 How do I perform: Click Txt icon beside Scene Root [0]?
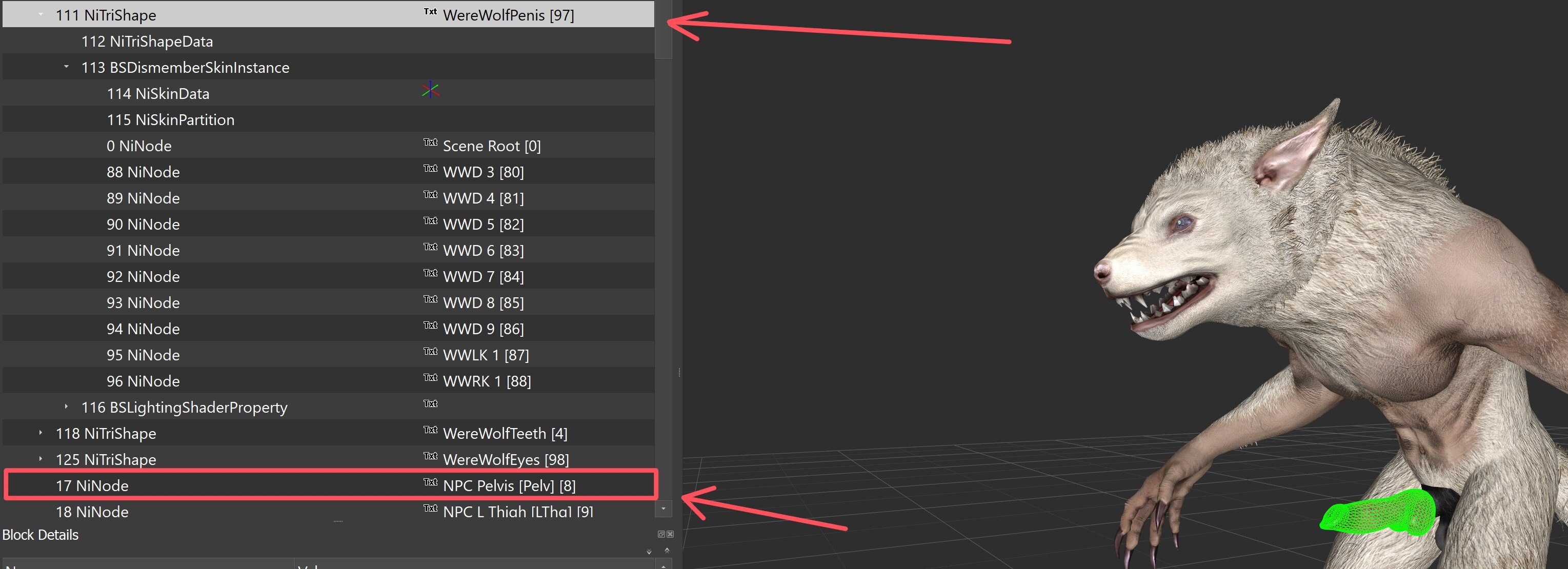pyautogui.click(x=430, y=143)
